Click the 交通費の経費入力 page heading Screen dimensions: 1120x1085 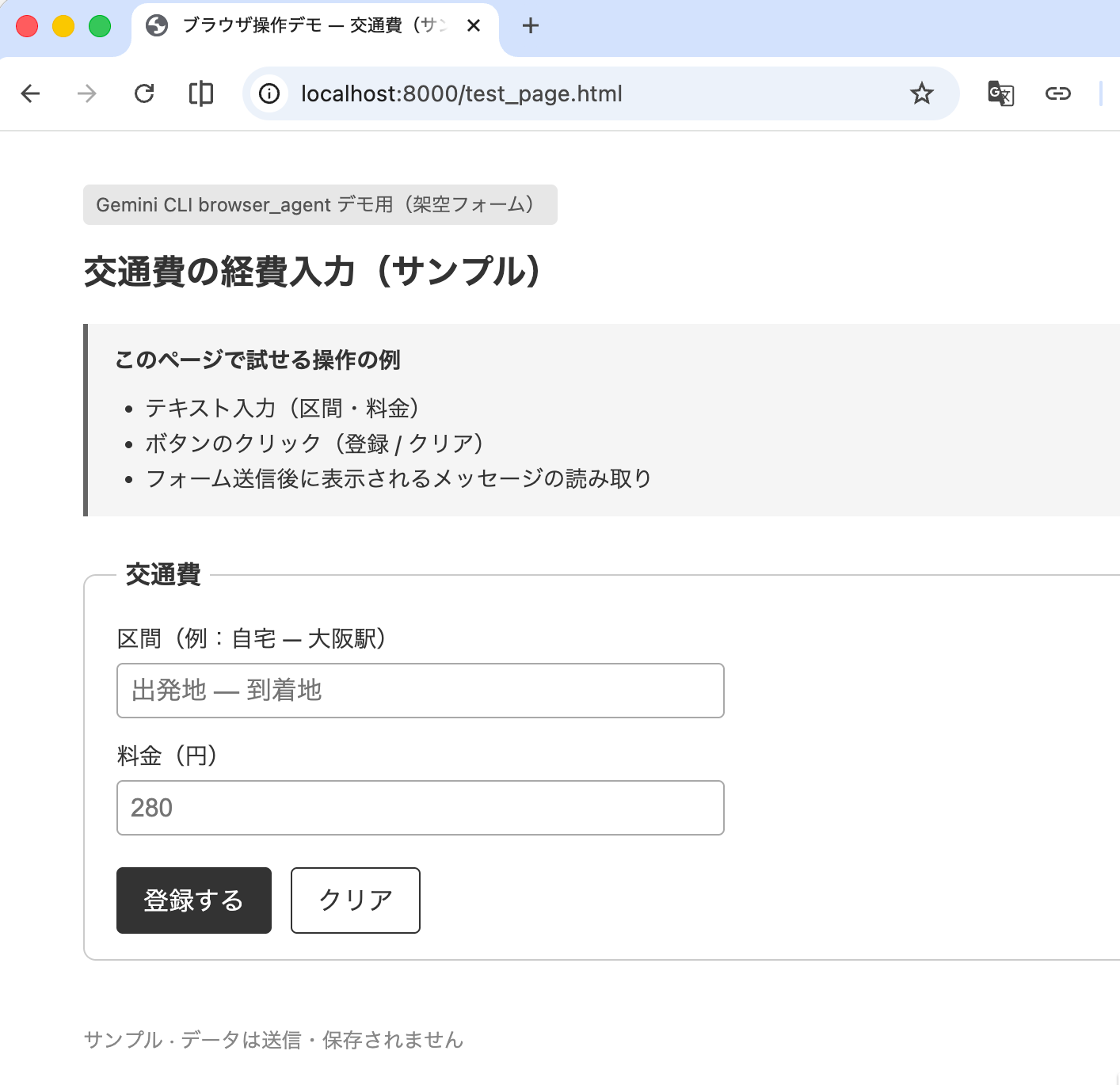click(x=313, y=272)
